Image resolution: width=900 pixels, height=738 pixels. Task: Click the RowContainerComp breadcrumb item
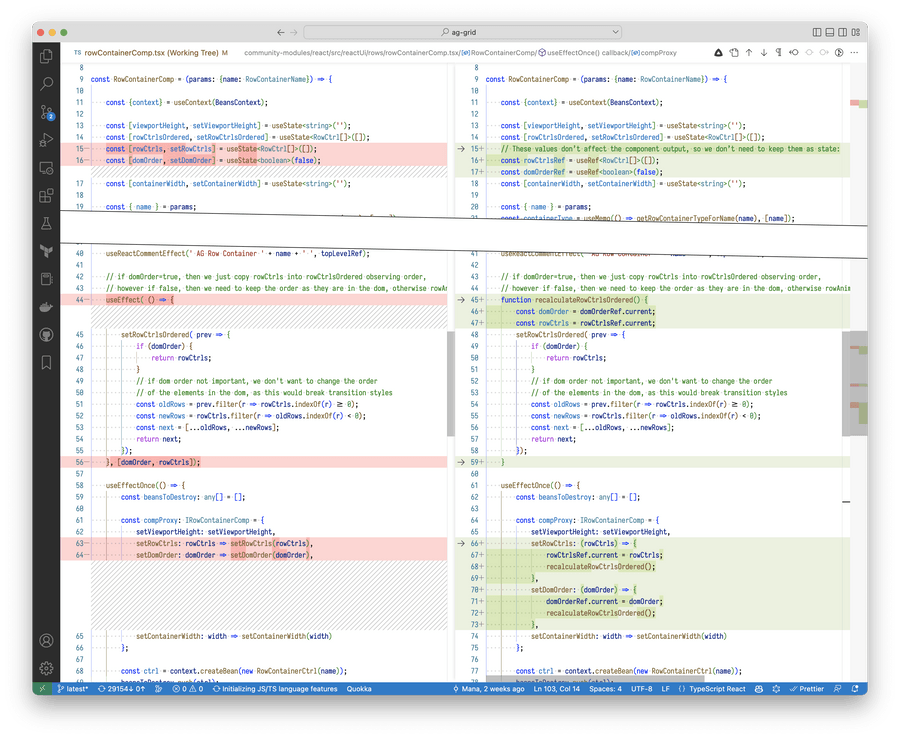(503, 52)
